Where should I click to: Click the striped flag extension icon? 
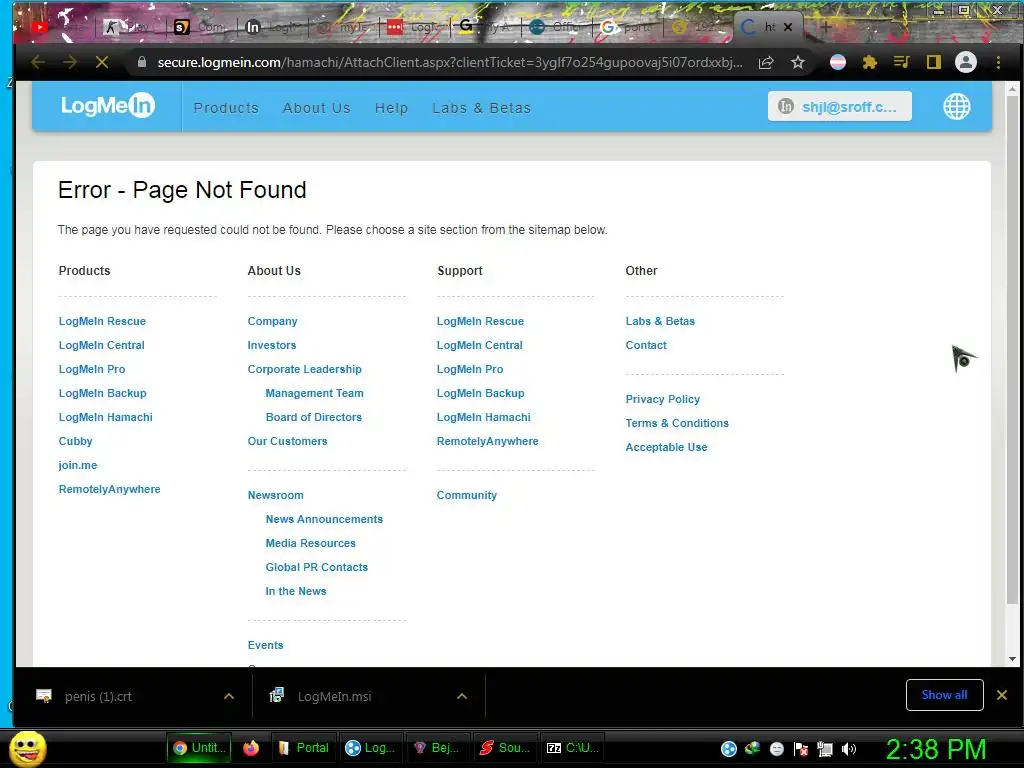click(x=838, y=63)
